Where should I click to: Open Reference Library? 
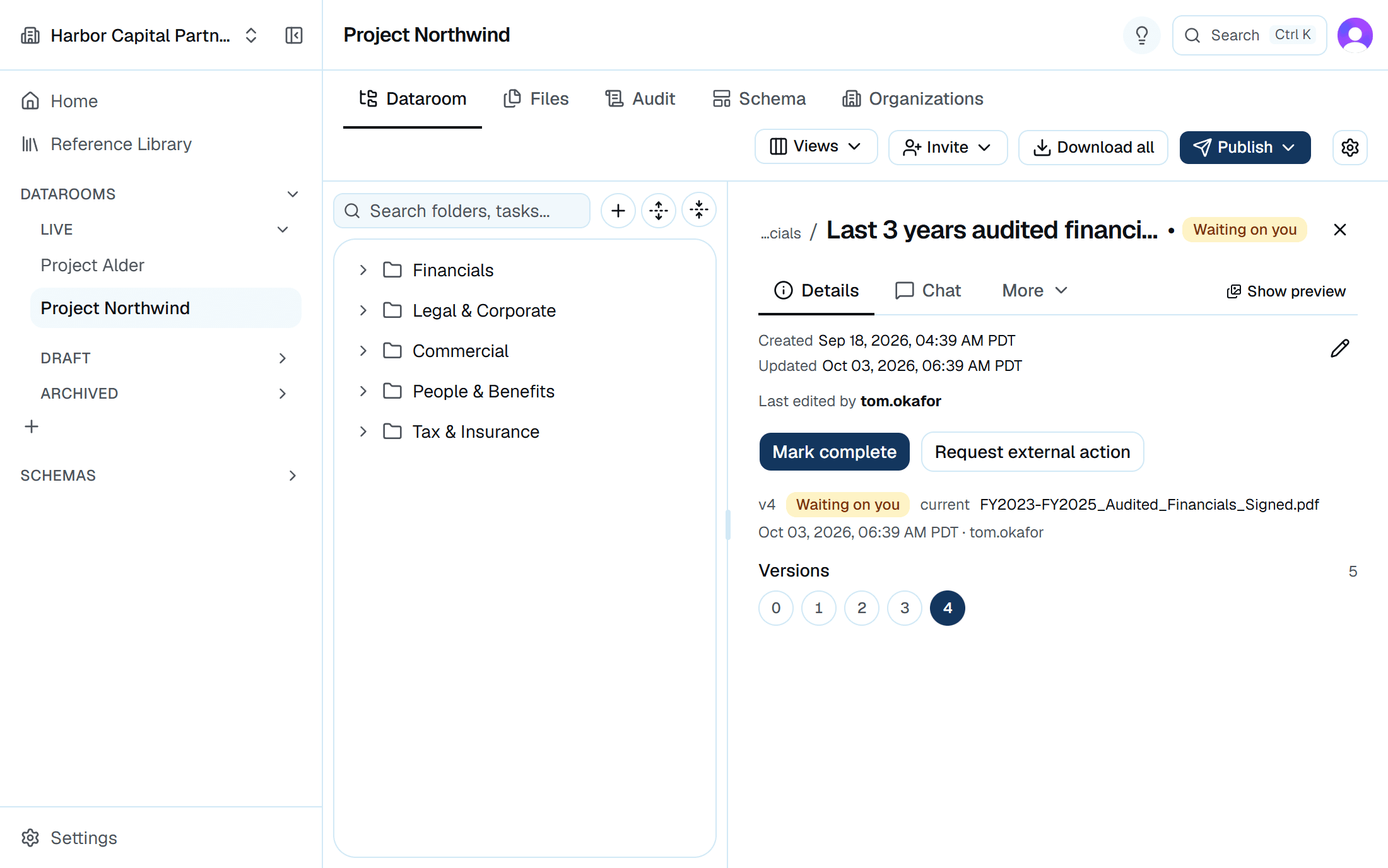106,144
